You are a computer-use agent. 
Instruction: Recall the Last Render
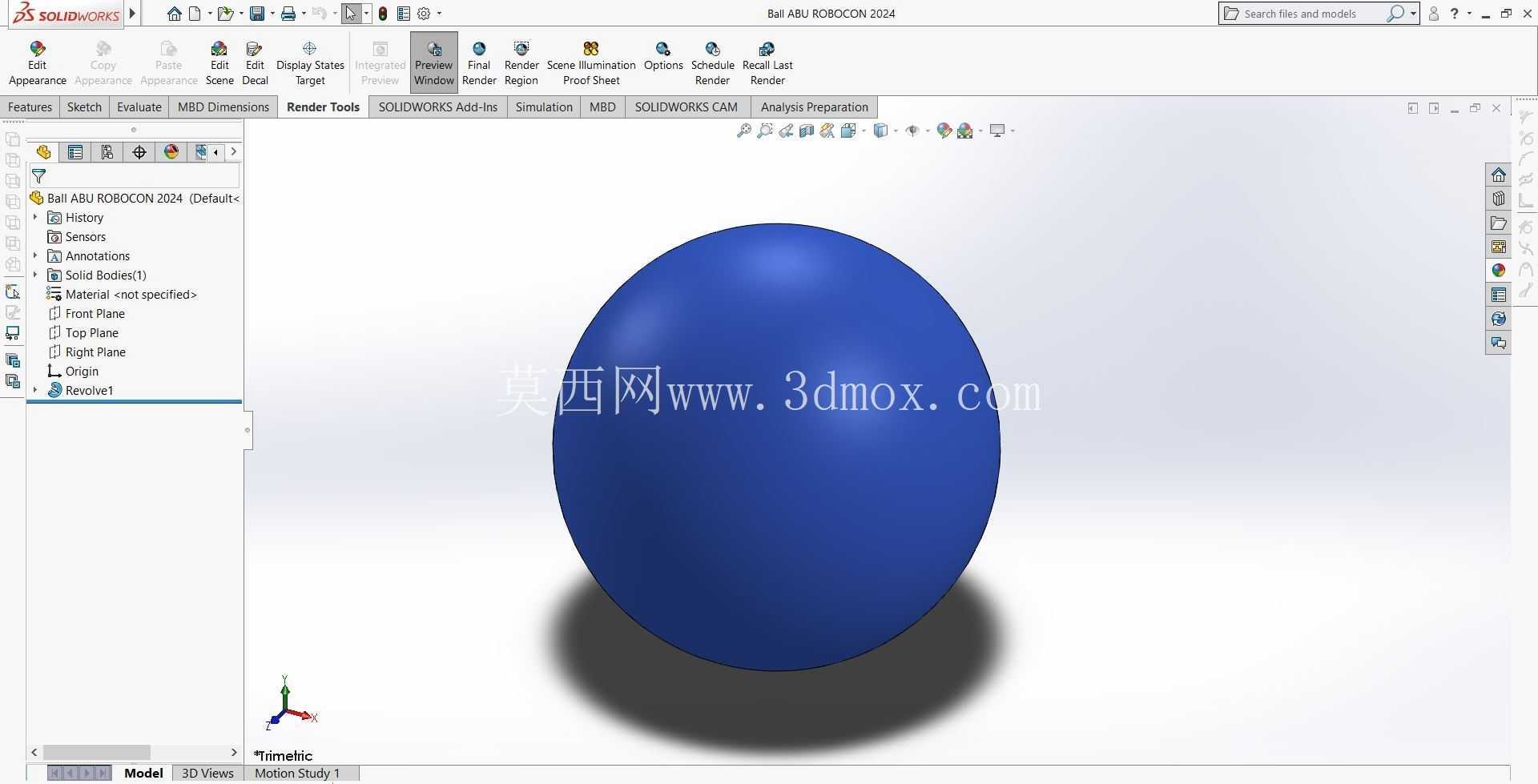pyautogui.click(x=767, y=63)
